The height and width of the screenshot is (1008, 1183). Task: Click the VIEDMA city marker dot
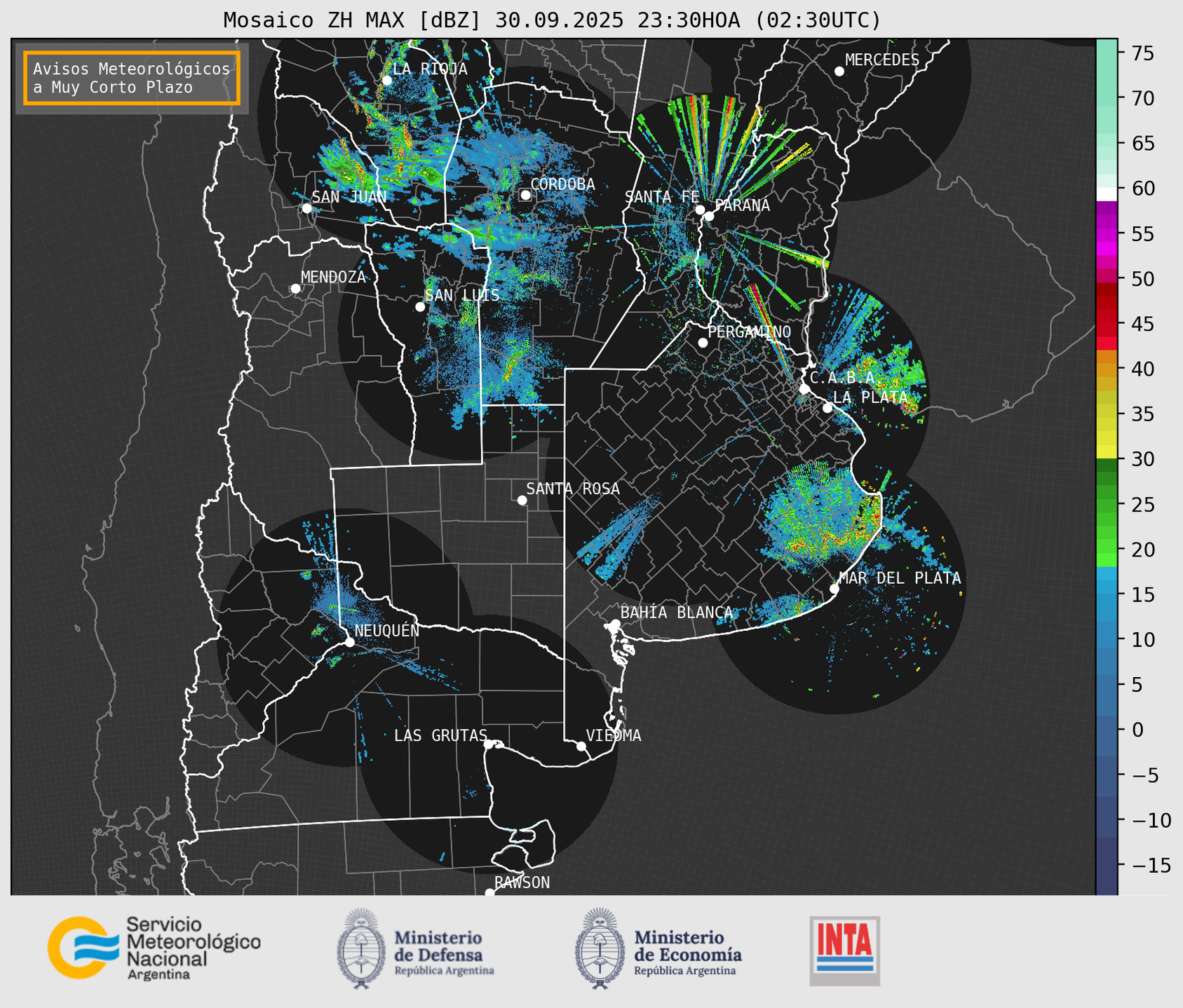tap(581, 746)
